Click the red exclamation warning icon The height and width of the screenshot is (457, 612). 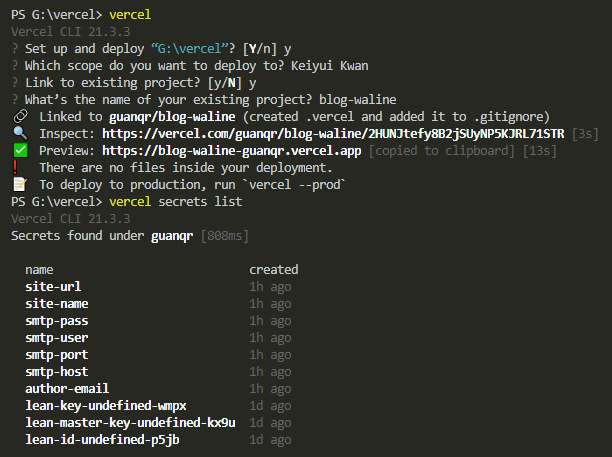pos(15,167)
